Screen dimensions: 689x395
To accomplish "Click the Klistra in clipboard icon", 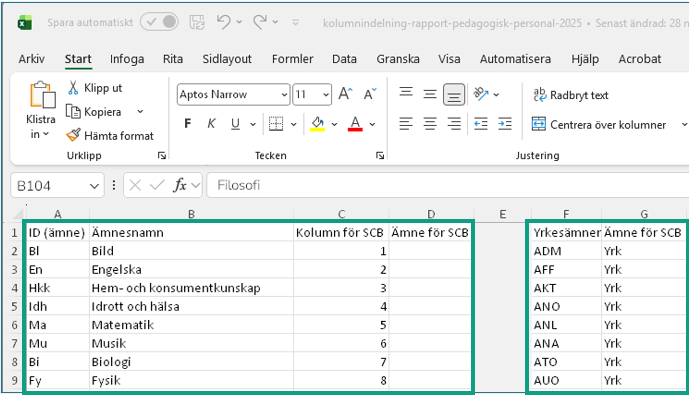I will [42, 94].
